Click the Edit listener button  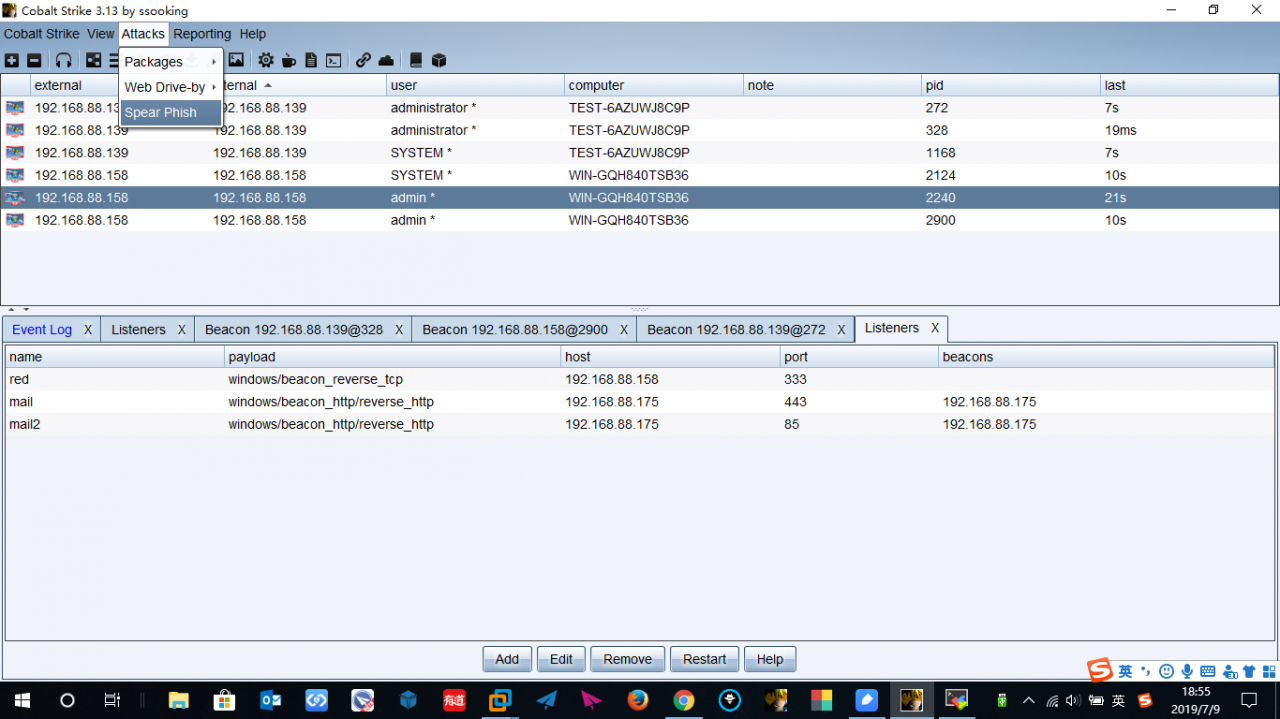coord(561,659)
